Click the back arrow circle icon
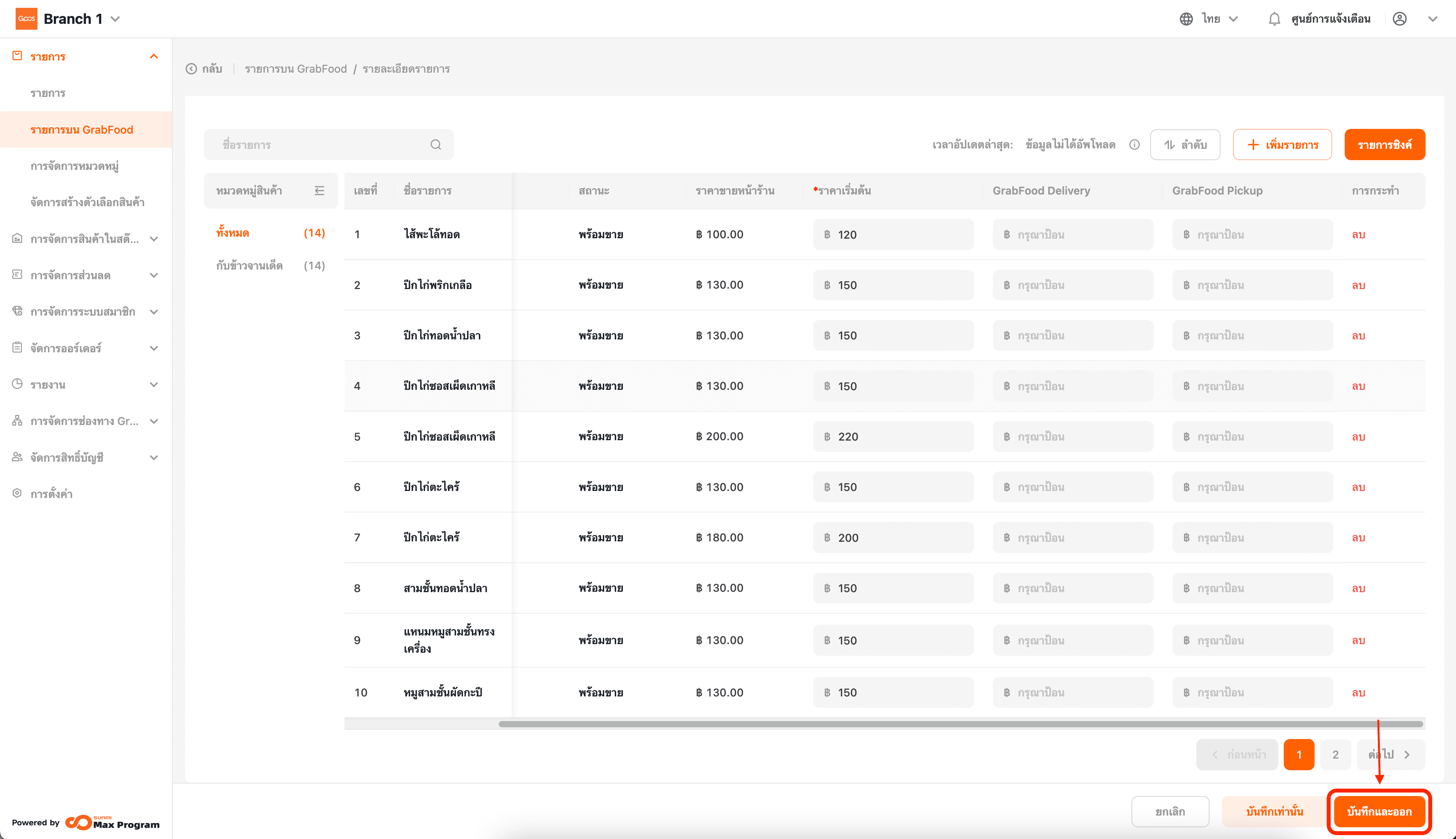This screenshot has width=1456, height=839. pyautogui.click(x=191, y=69)
